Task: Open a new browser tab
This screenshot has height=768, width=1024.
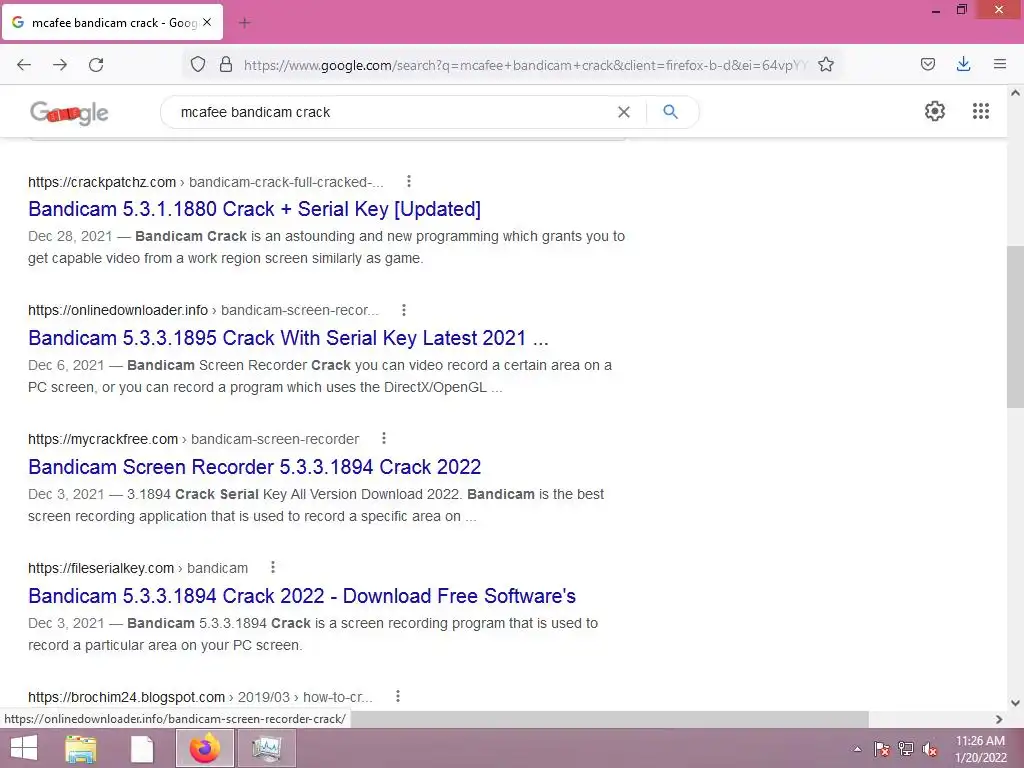Action: [245, 23]
